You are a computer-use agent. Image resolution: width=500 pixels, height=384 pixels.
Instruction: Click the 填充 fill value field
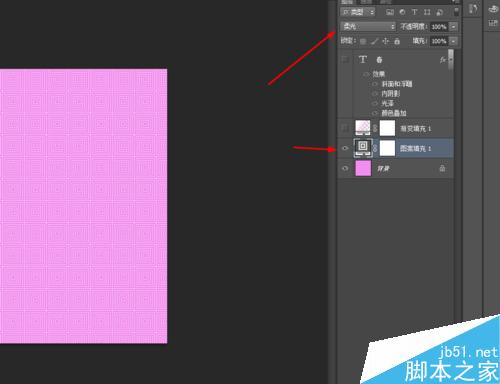click(x=439, y=41)
